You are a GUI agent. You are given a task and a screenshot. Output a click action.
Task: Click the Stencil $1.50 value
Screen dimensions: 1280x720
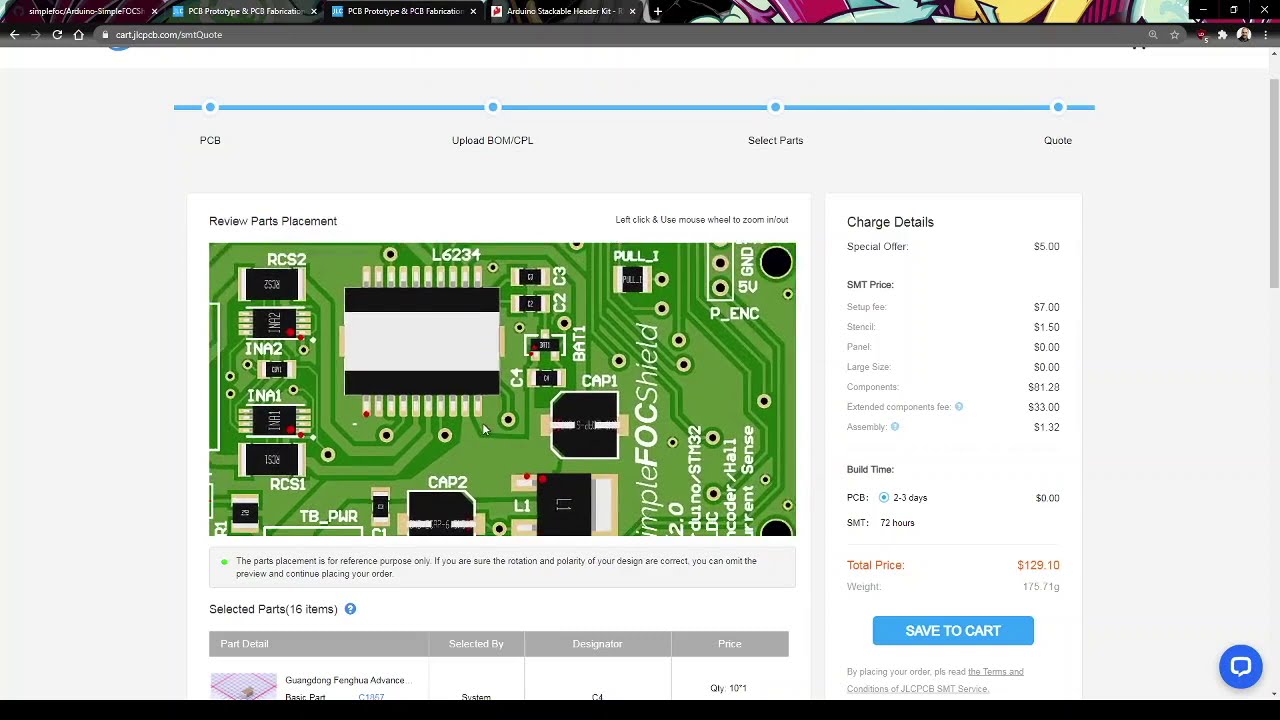[1046, 327]
